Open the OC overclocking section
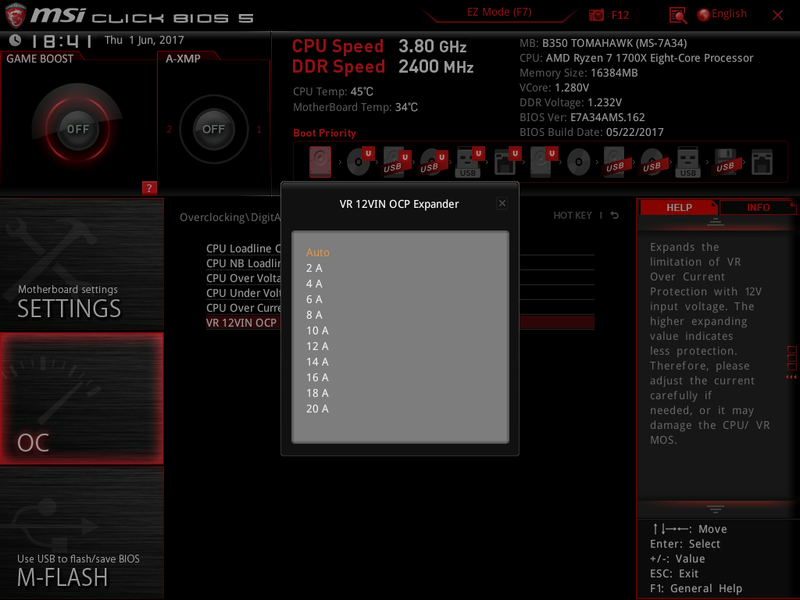This screenshot has width=800, height=600. tap(82, 398)
